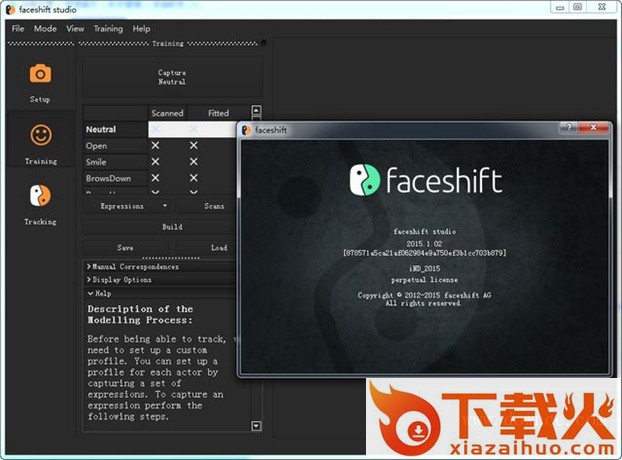Image resolution: width=622 pixels, height=460 pixels.
Task: Expand the Manual Correspondences section
Action: tap(133, 267)
